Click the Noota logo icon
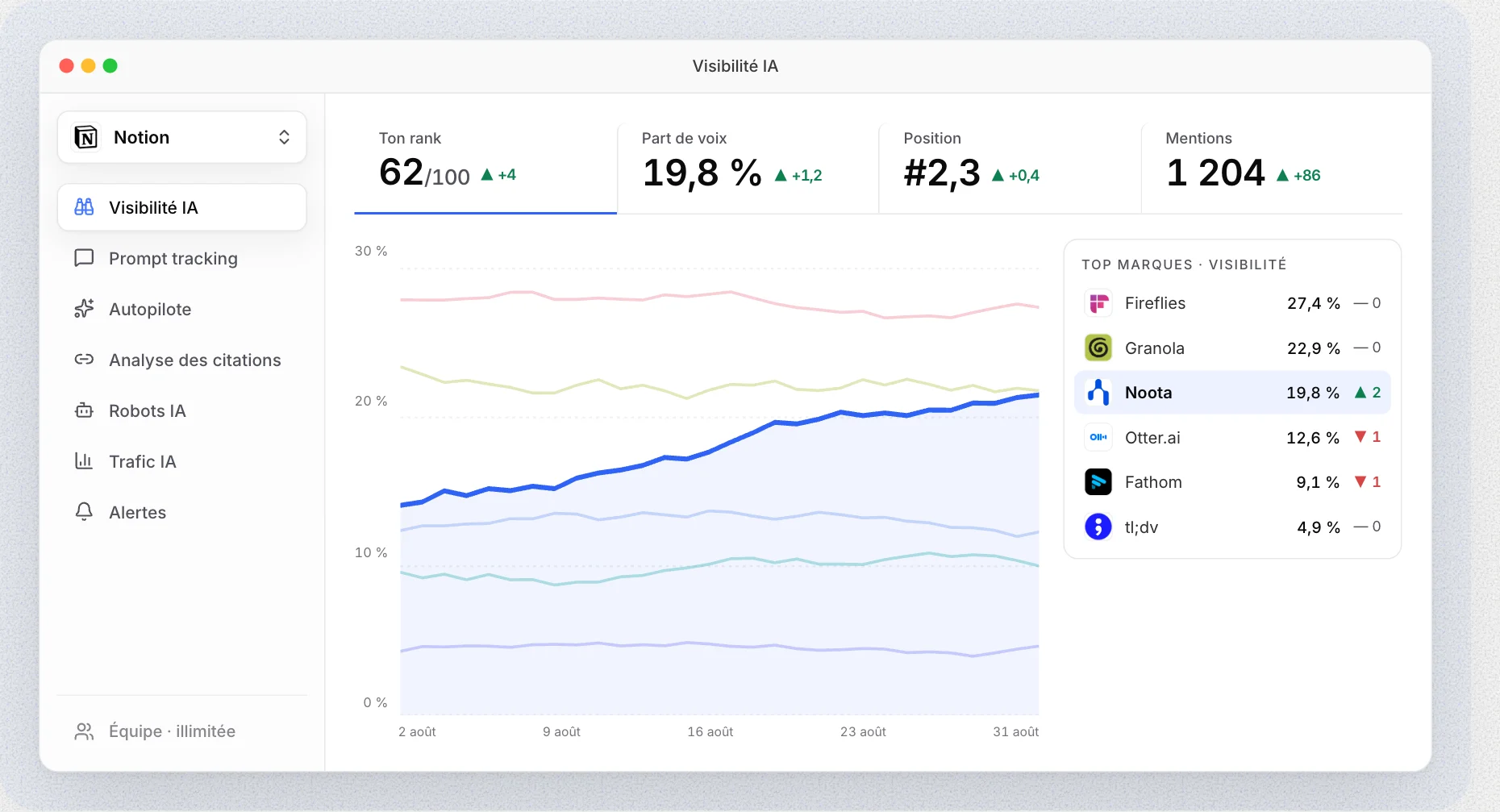 point(1098,393)
